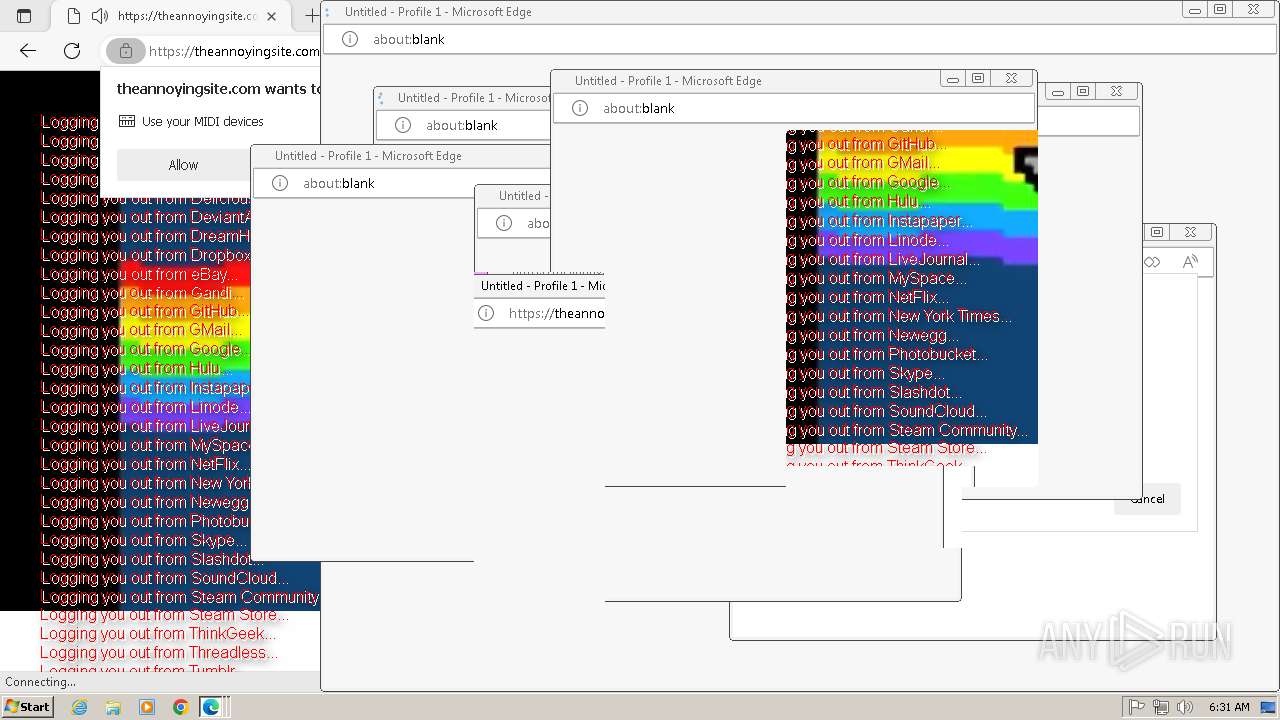Allow MIDI devices permission
Image resolution: width=1280 pixels, height=720 pixels.
coord(183,165)
